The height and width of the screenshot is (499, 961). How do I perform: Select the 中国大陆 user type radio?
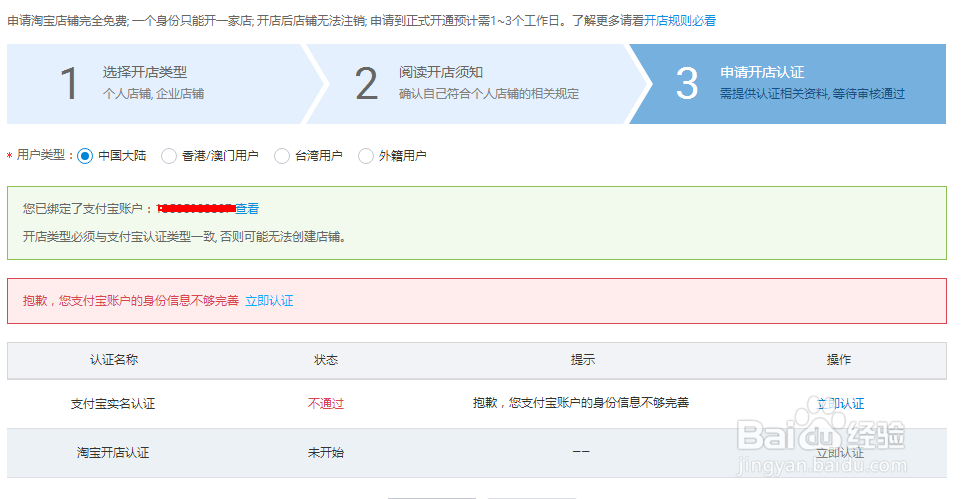[85, 156]
